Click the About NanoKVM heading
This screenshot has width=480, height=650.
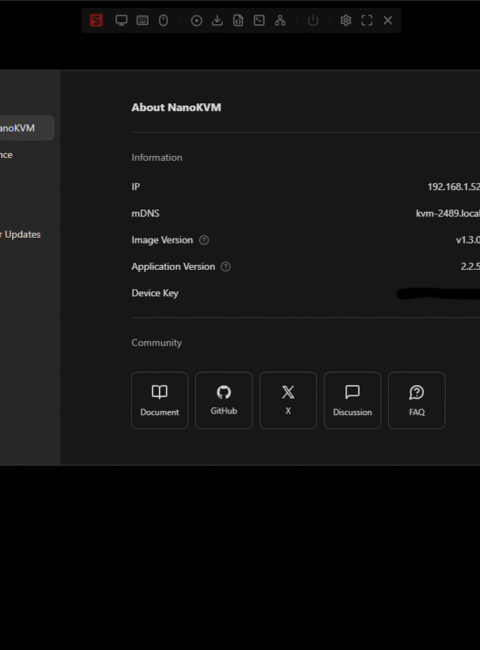click(x=176, y=107)
